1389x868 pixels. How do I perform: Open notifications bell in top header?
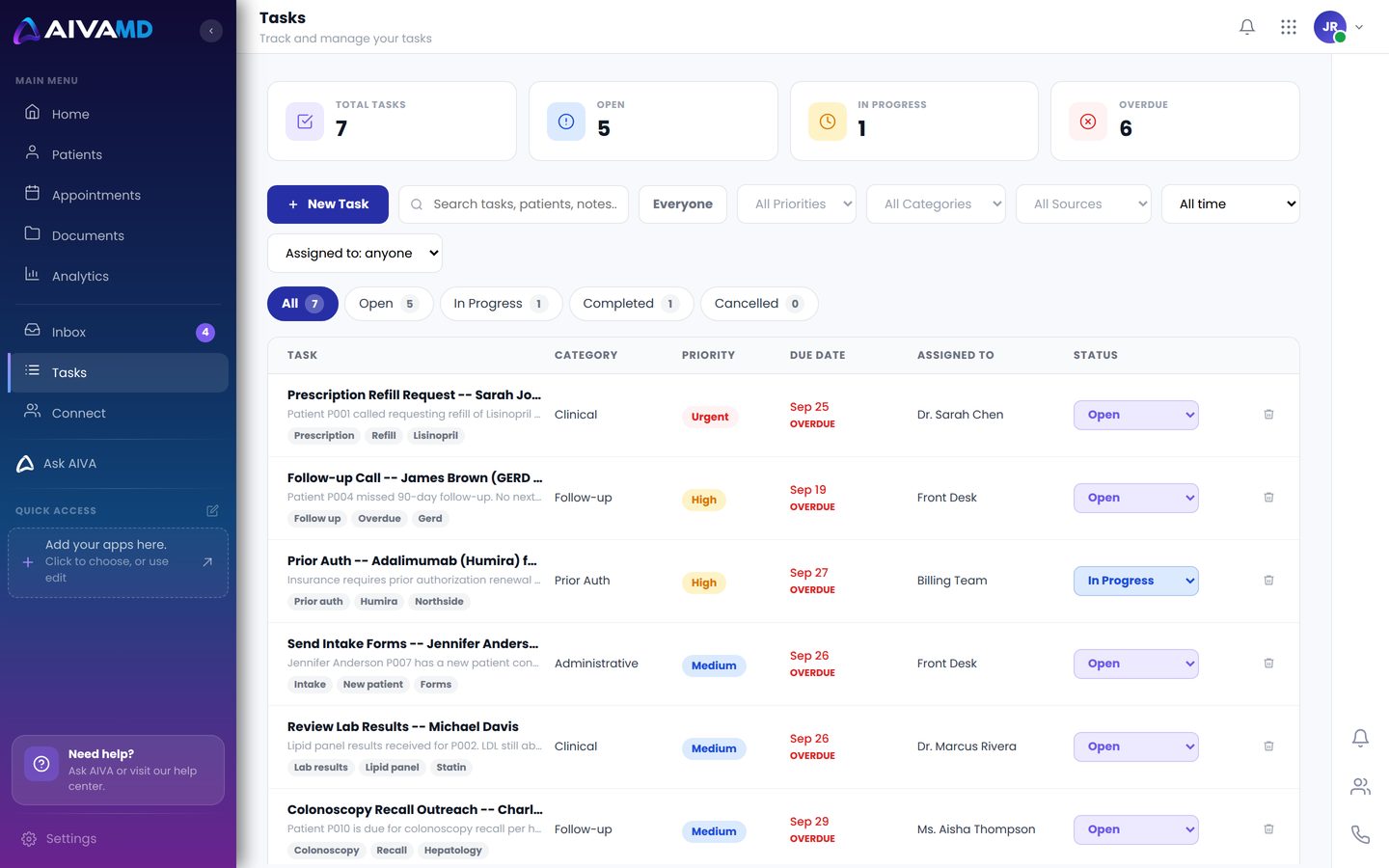click(1247, 27)
